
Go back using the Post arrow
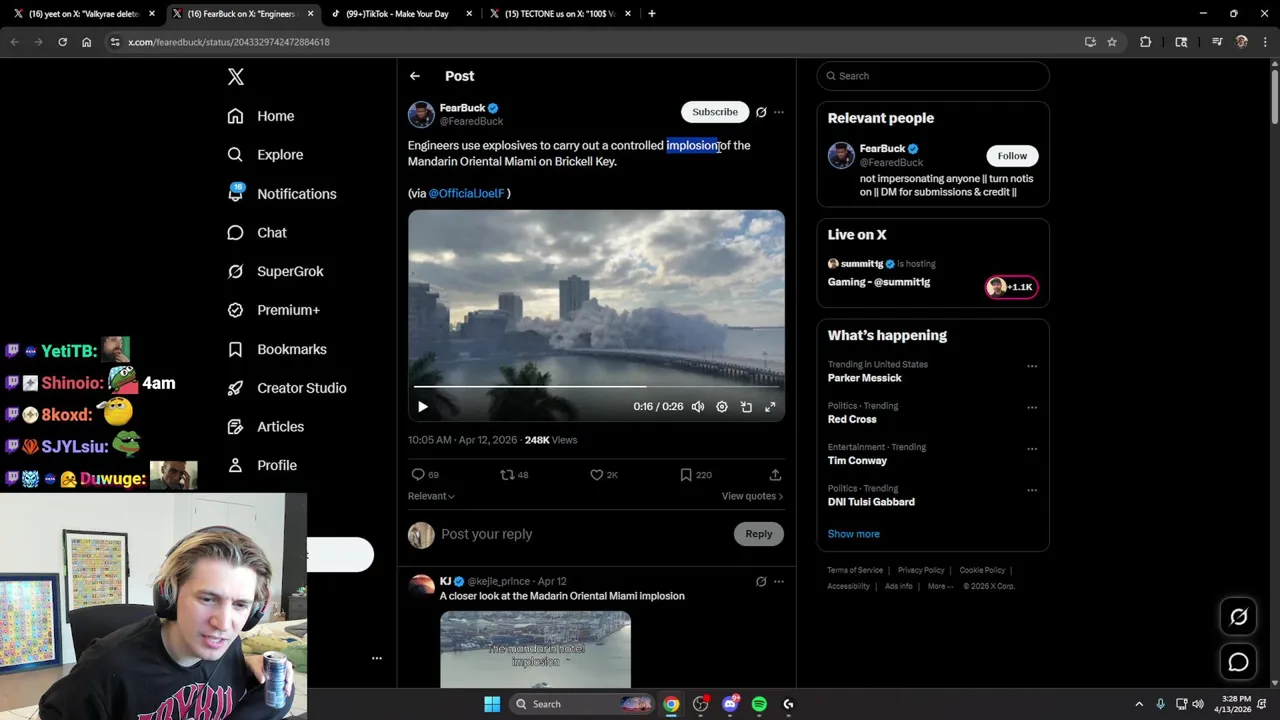[415, 76]
